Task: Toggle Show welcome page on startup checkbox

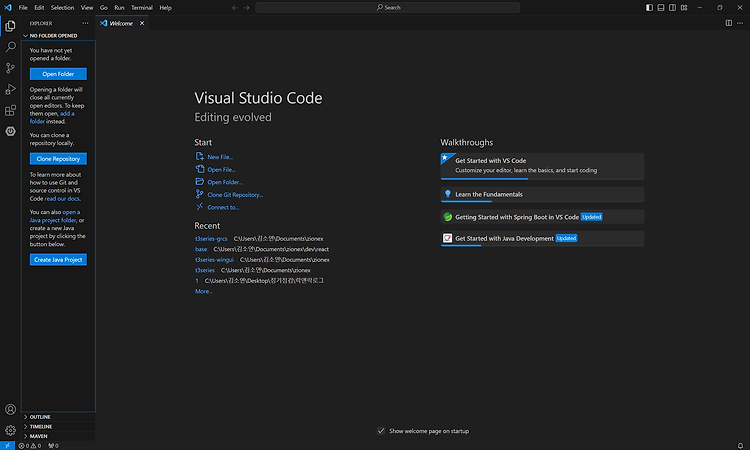Action: click(381, 431)
